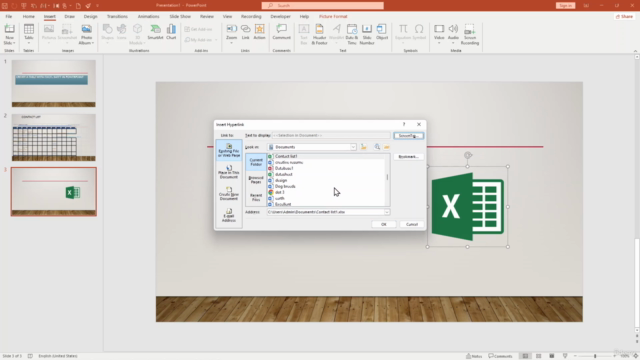Screen dimensions: 640x360
Task: Expand the Look in Documents dropdown
Action: point(353,147)
